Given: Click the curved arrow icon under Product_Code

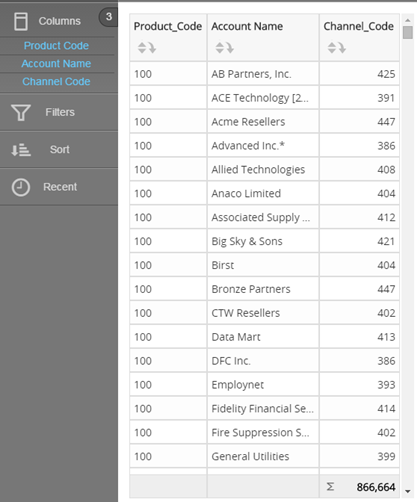Looking at the screenshot, I should click(152, 48).
